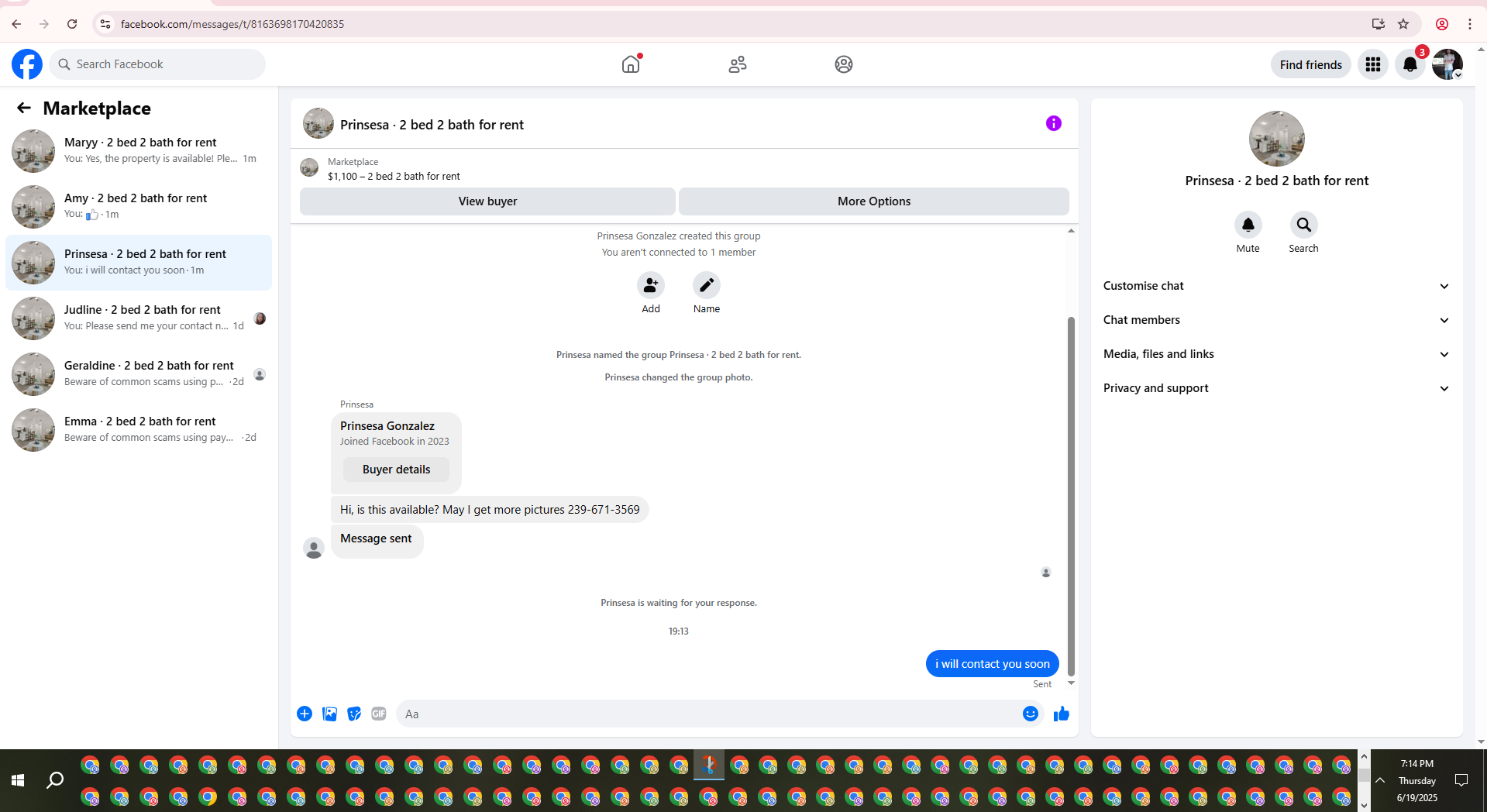Mute the conversation with bell icon
The image size is (1487, 812).
[1248, 225]
